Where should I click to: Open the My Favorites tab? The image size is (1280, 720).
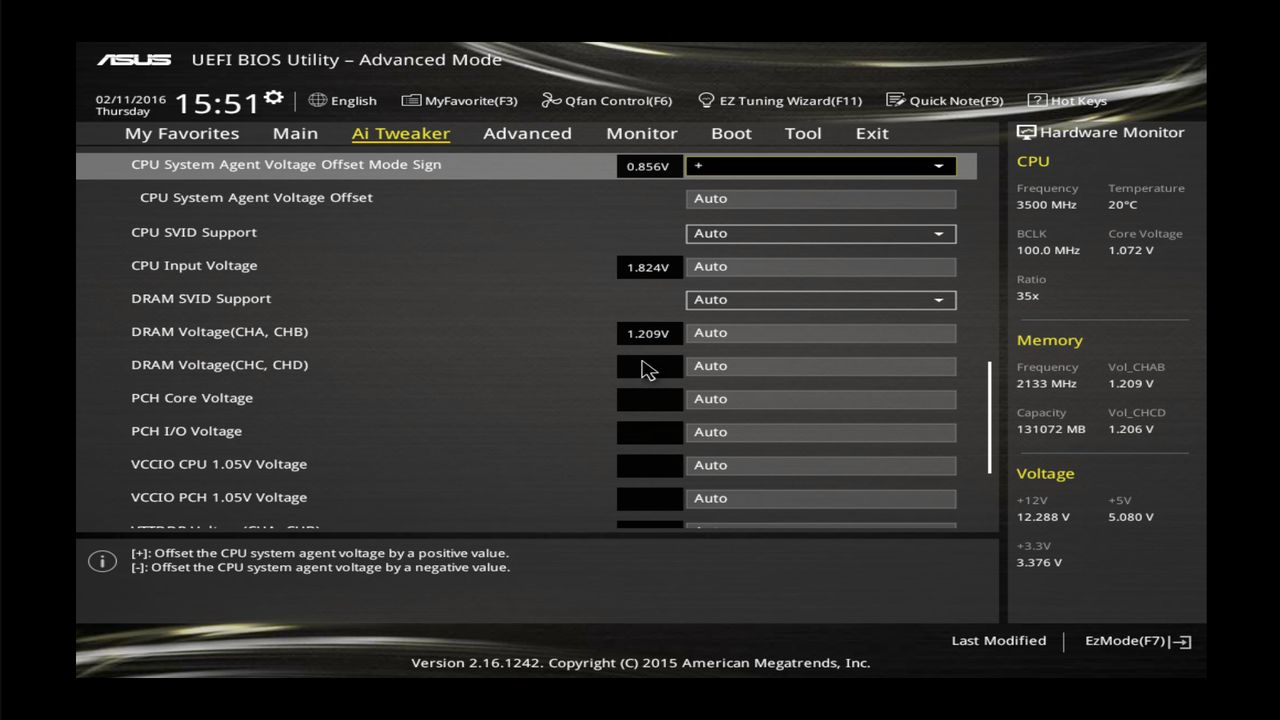(x=182, y=133)
